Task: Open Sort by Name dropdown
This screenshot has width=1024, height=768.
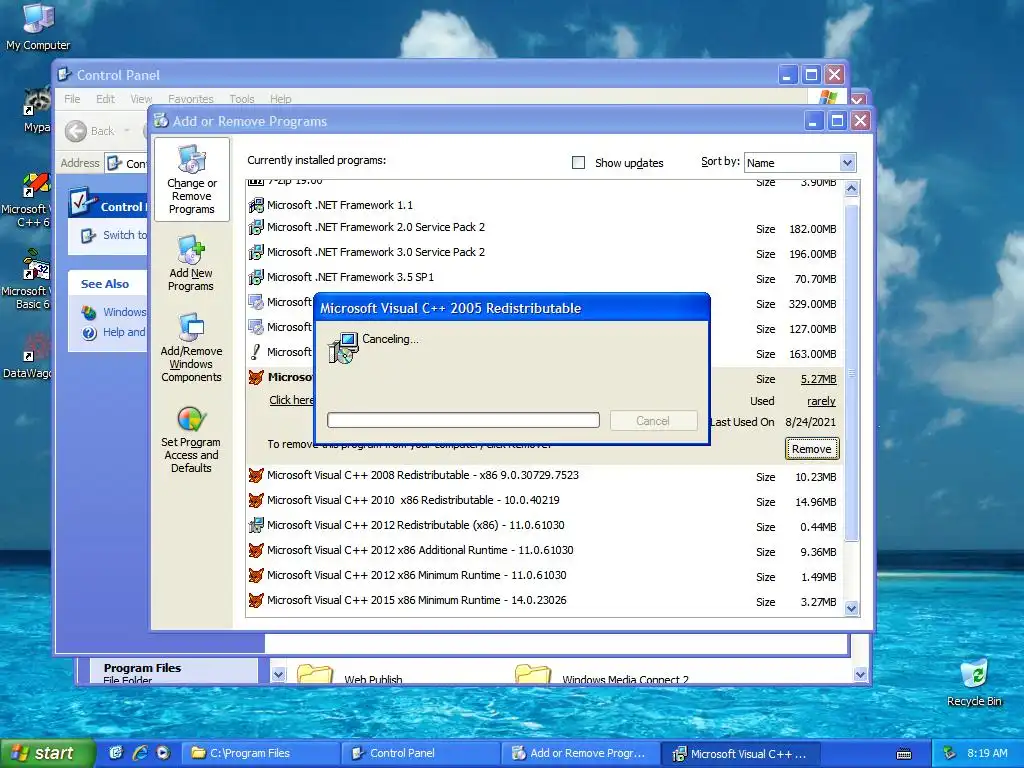Action: point(847,163)
